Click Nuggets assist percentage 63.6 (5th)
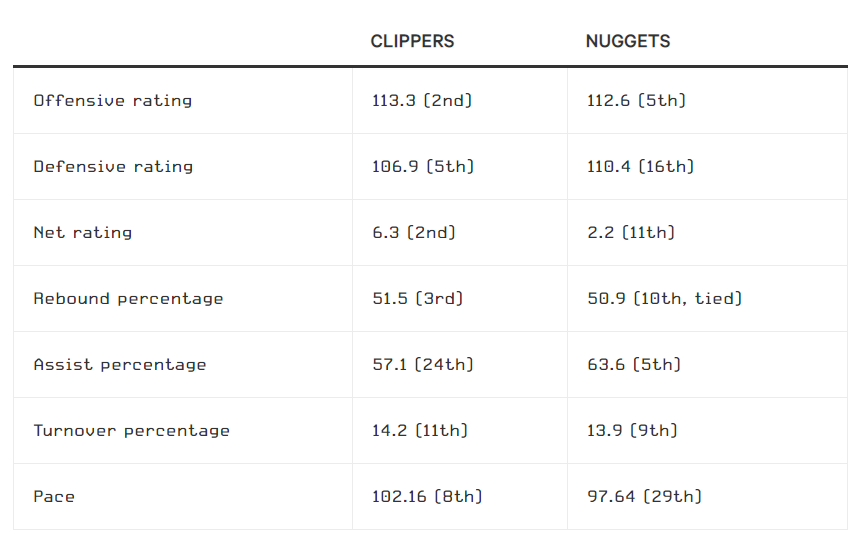Screen dimensions: 868x545 click(634, 364)
